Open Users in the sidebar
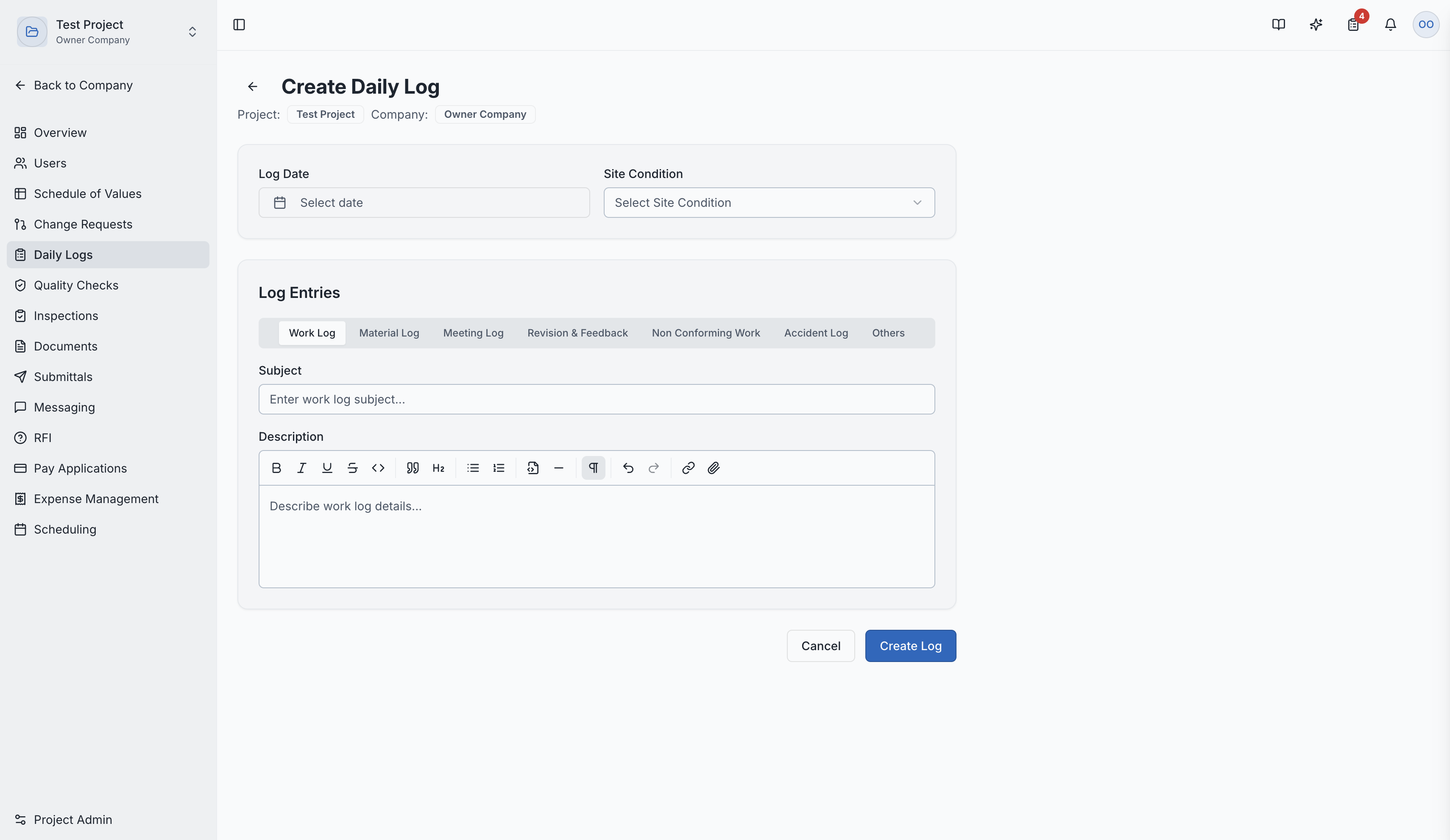 (x=108, y=164)
